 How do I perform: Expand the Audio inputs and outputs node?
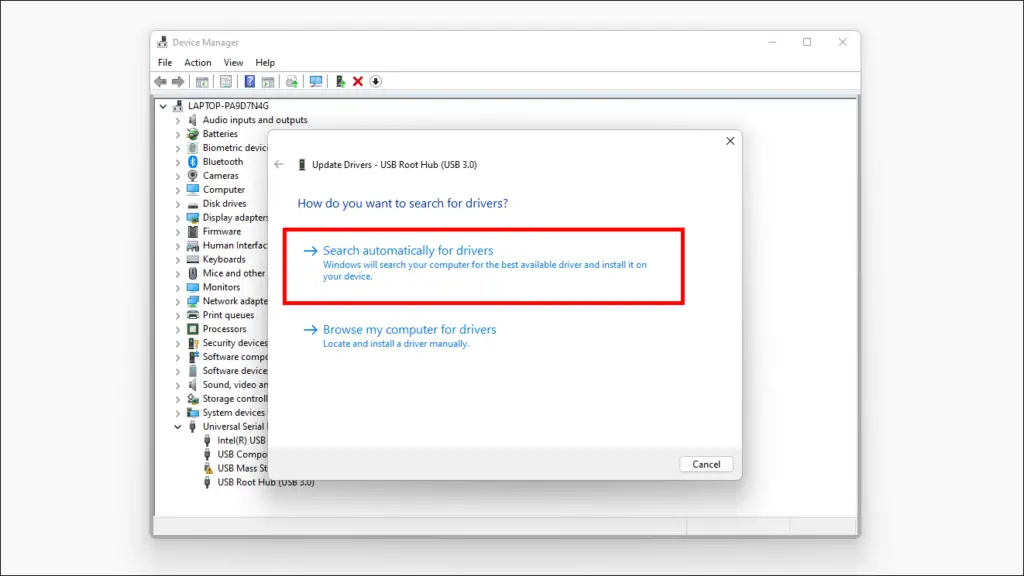[x=178, y=120]
